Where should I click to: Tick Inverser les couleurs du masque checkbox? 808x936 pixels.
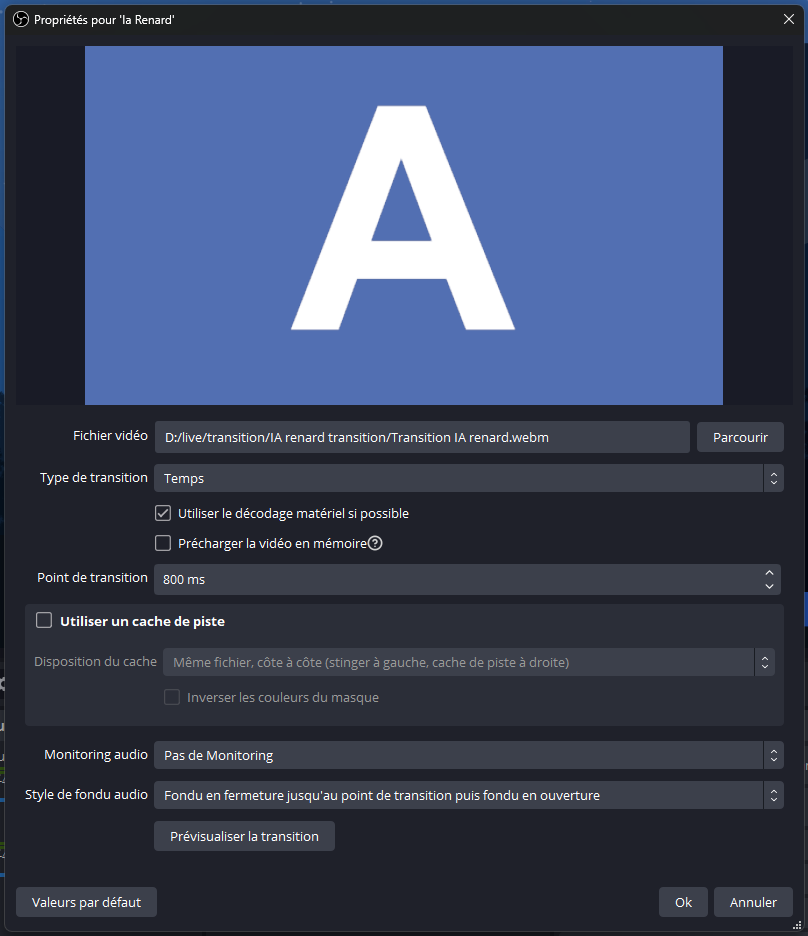pyautogui.click(x=172, y=697)
